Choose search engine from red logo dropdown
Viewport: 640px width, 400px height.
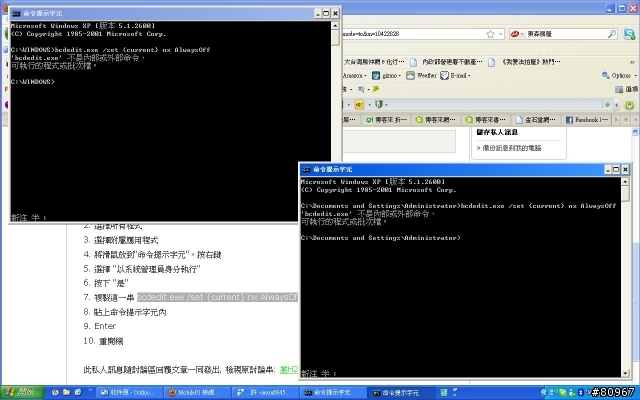pyautogui.click(x=517, y=34)
